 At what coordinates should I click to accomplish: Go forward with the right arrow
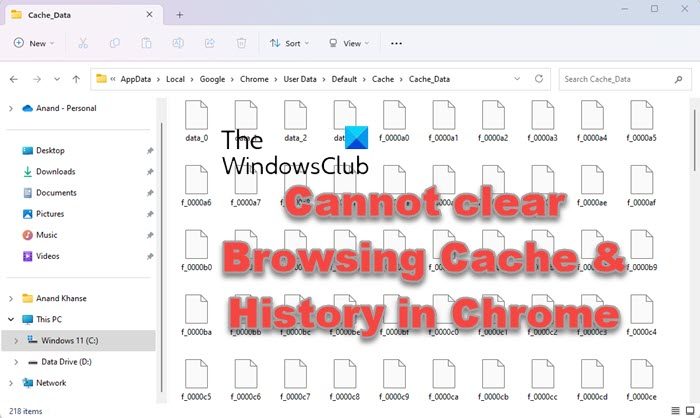[x=37, y=79]
